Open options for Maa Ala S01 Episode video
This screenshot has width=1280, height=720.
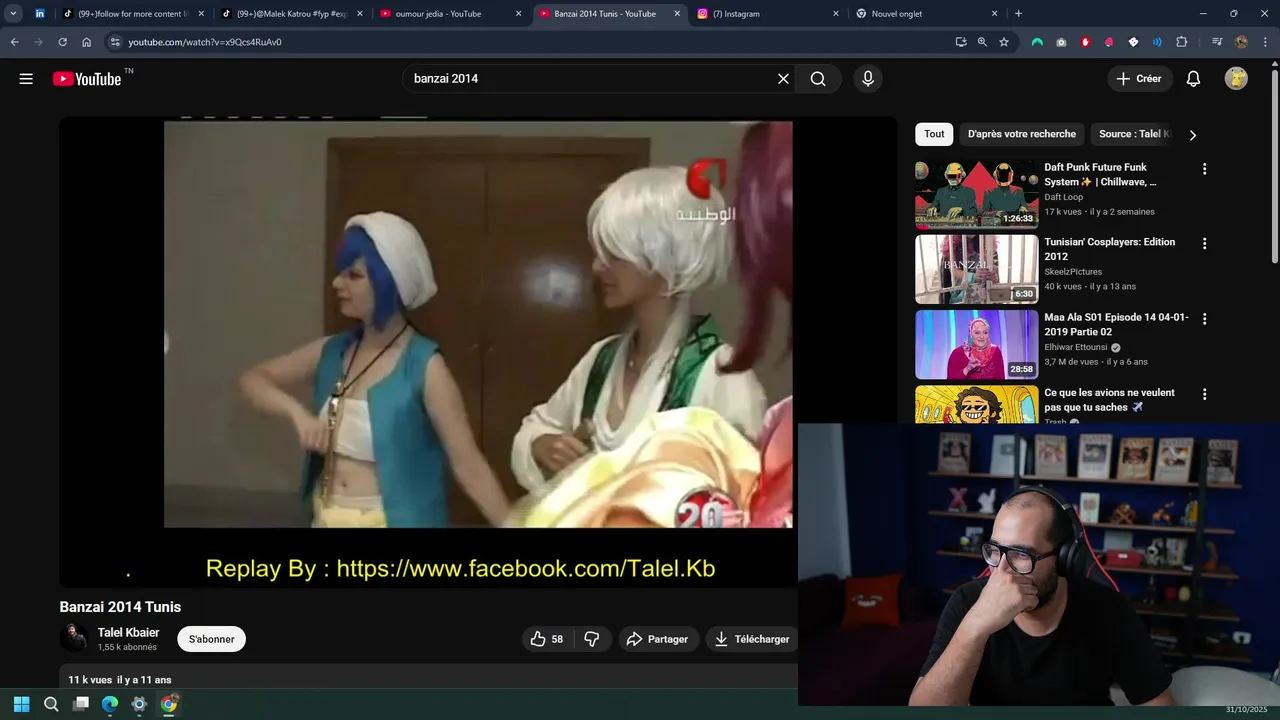pos(1204,319)
